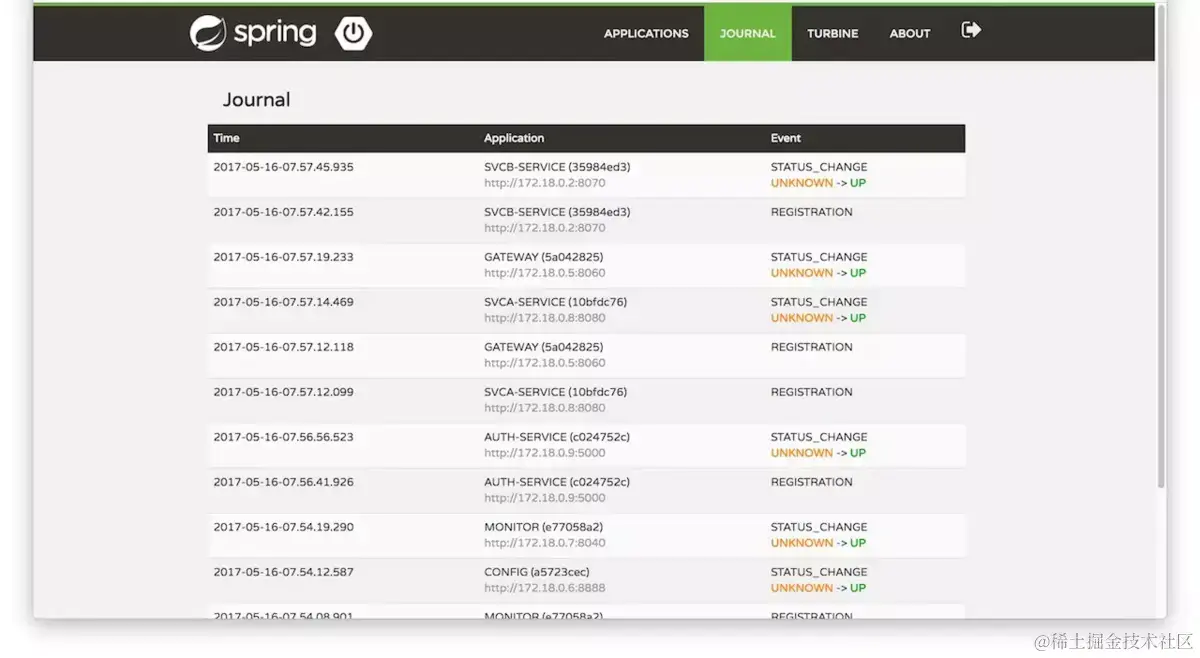This screenshot has height=658, width=1200.
Task: Click the logout arrow icon in the navbar
Action: 971,30
